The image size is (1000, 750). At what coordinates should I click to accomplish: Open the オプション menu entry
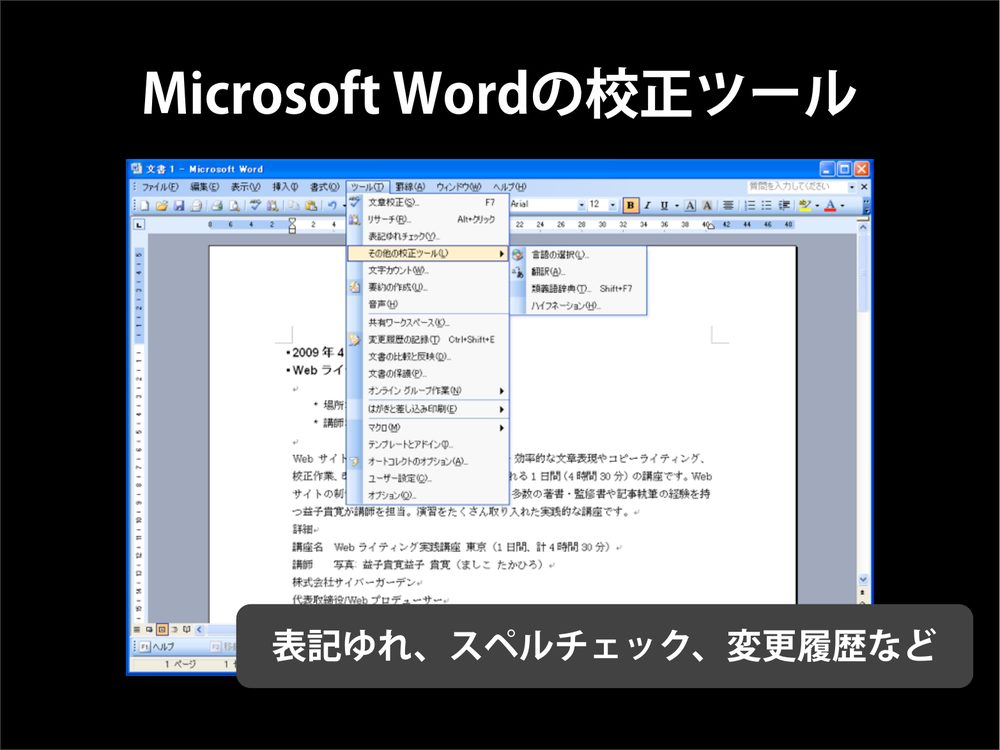point(427,495)
